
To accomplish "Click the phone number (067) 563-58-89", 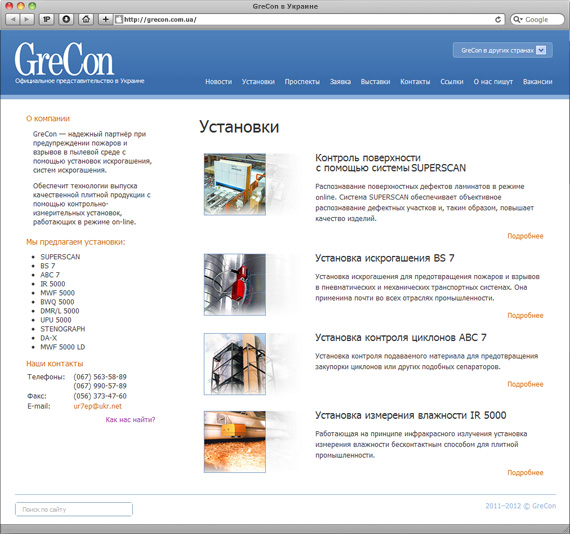I will point(100,377).
